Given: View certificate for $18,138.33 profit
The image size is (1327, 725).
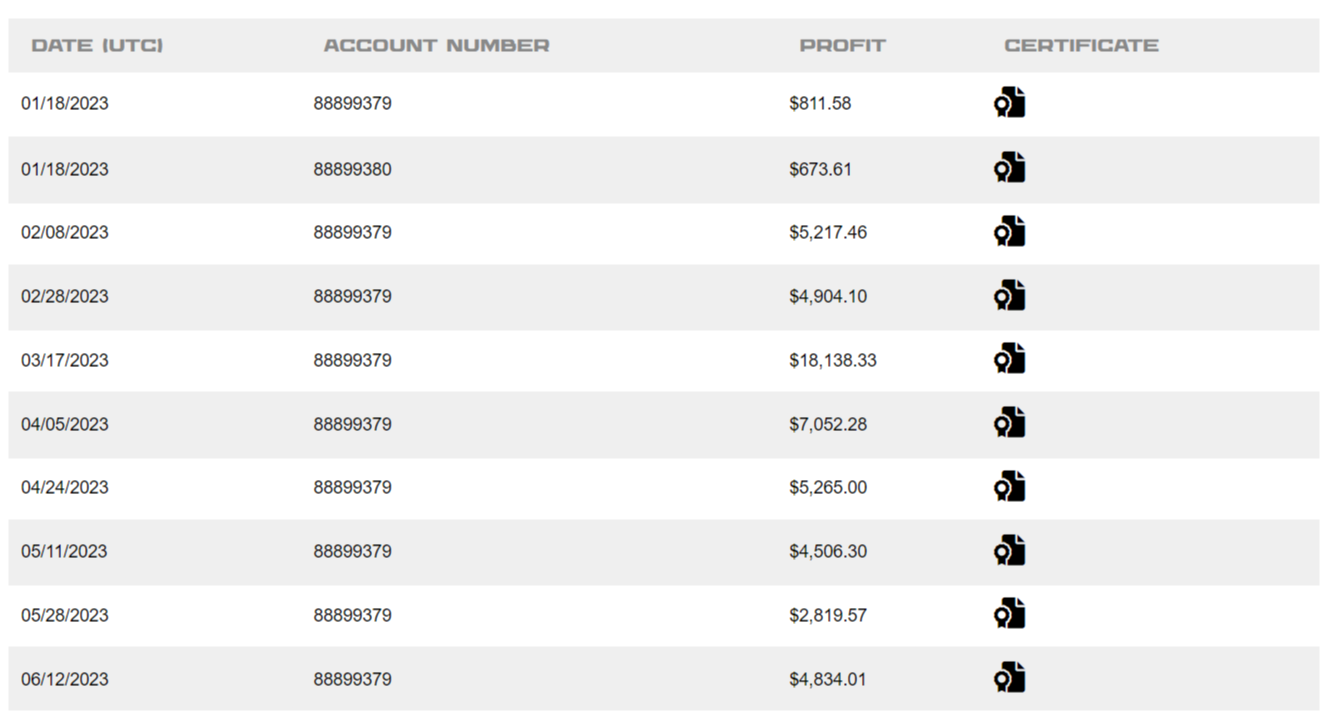Looking at the screenshot, I should [x=1010, y=359].
